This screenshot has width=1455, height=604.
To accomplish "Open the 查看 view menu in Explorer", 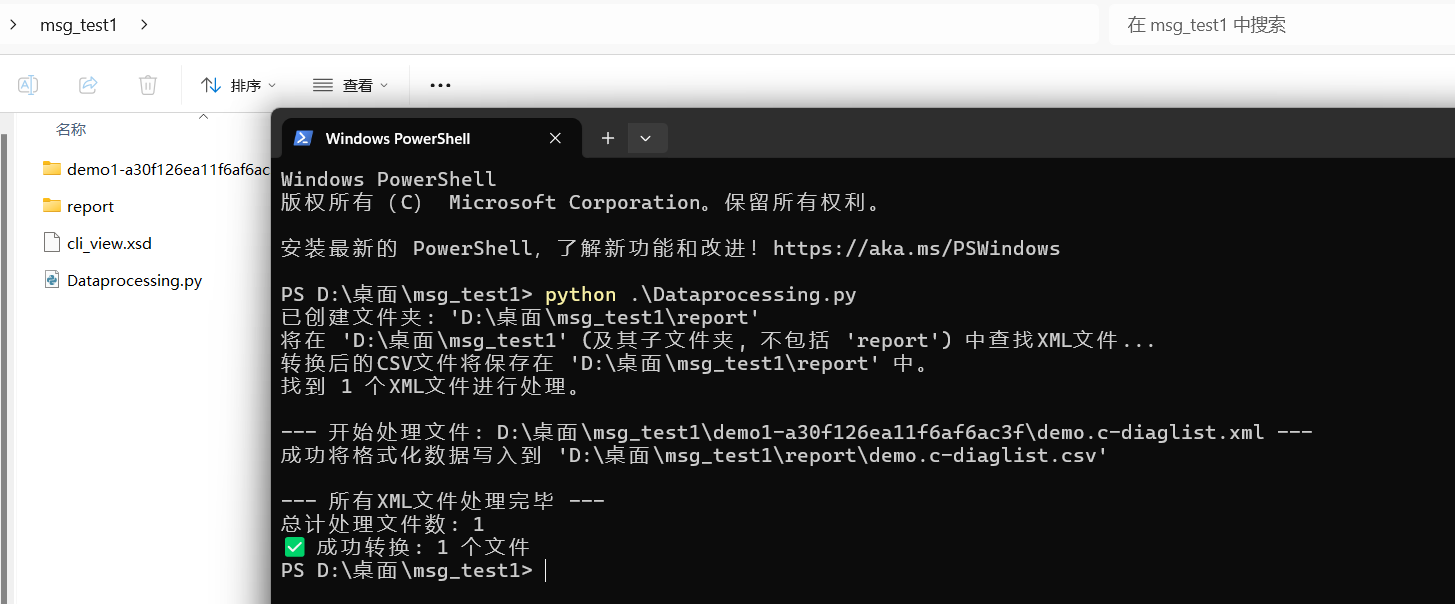I will point(350,85).
